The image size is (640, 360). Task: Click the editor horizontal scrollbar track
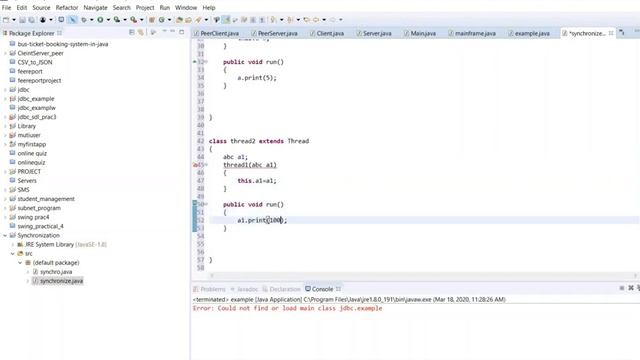(423, 276)
